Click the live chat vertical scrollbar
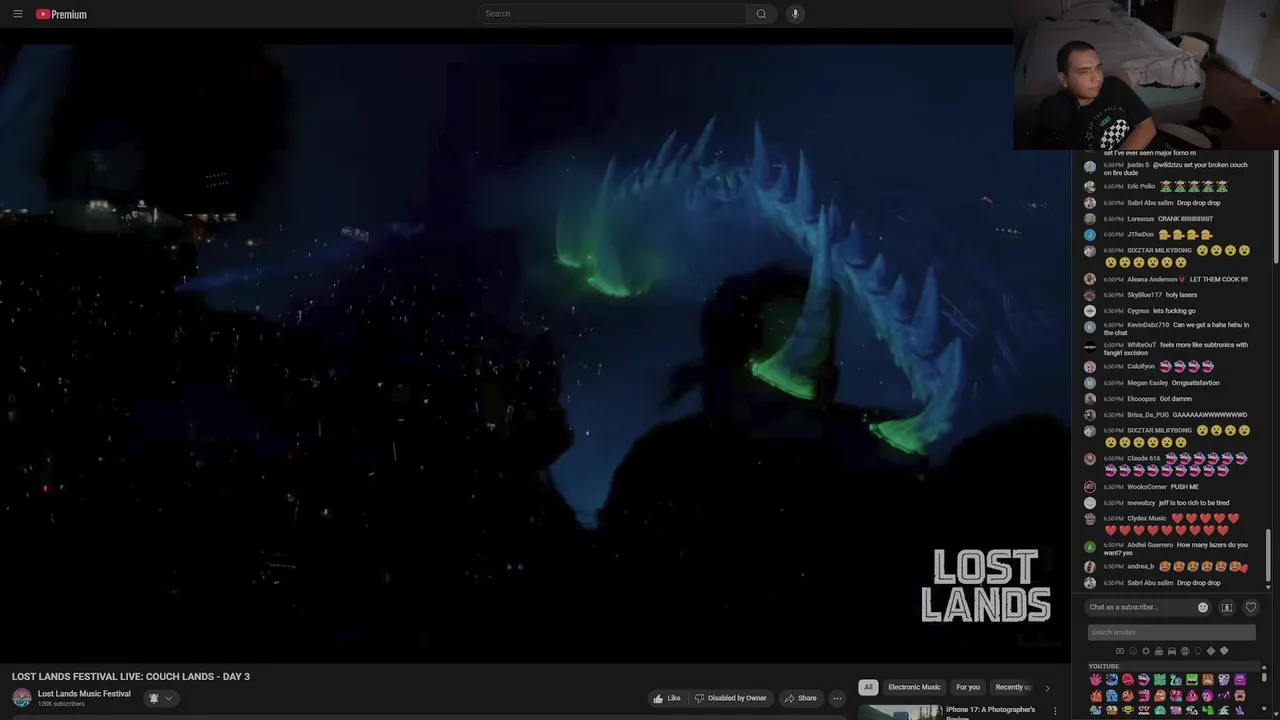Viewport: 1280px width, 720px height. 1267,558
